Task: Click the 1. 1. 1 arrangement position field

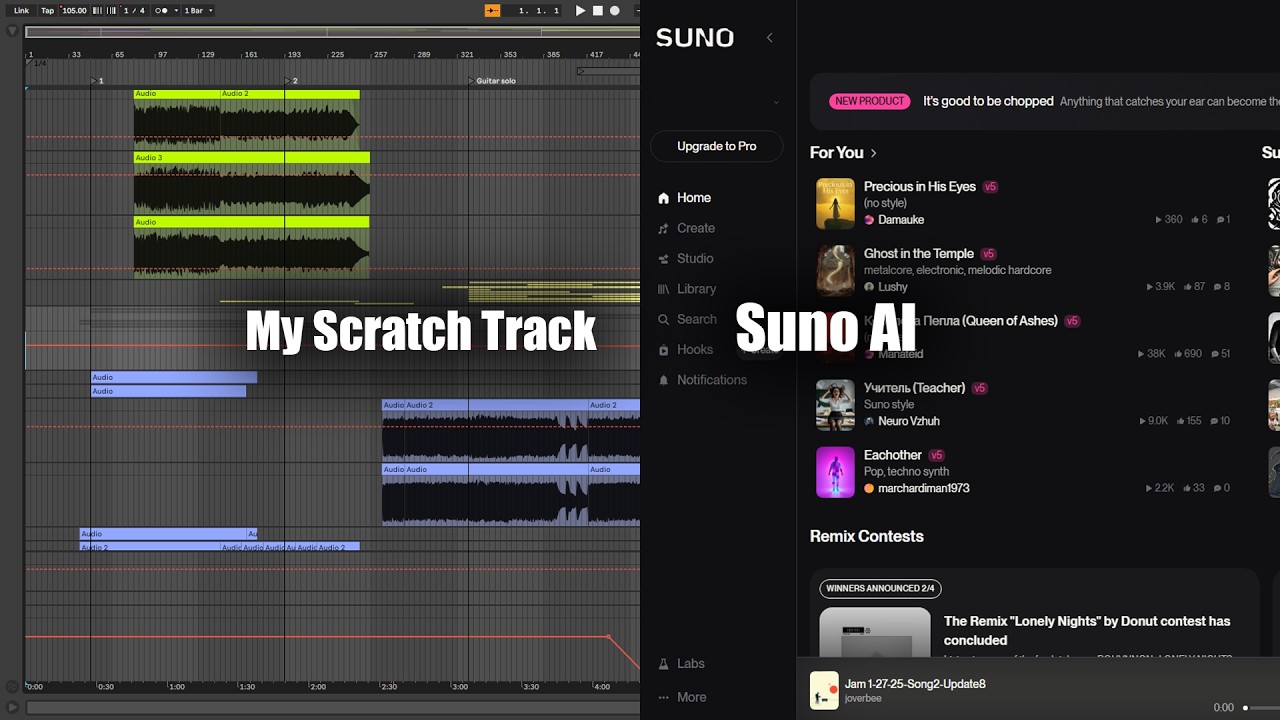Action: click(531, 10)
